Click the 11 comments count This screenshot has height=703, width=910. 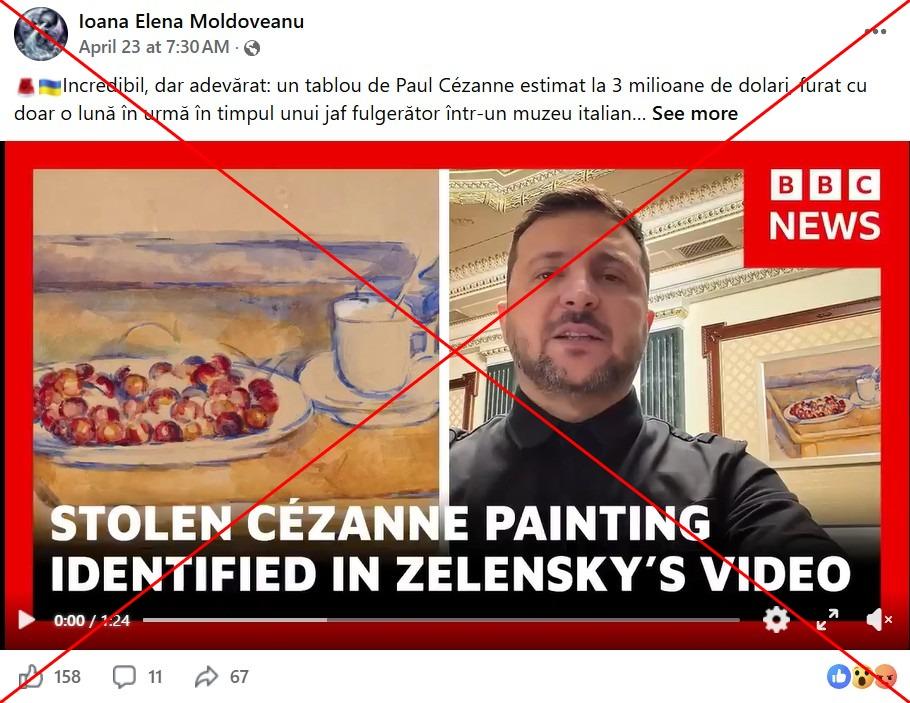point(155,677)
